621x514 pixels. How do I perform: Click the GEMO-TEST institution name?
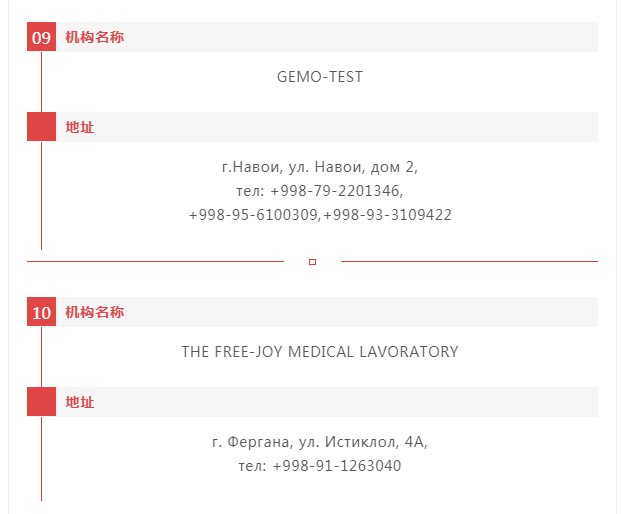click(320, 77)
